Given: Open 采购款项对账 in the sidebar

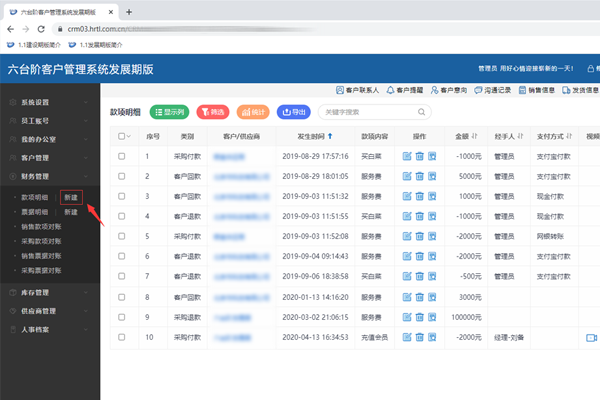Looking at the screenshot, I should 41,241.
